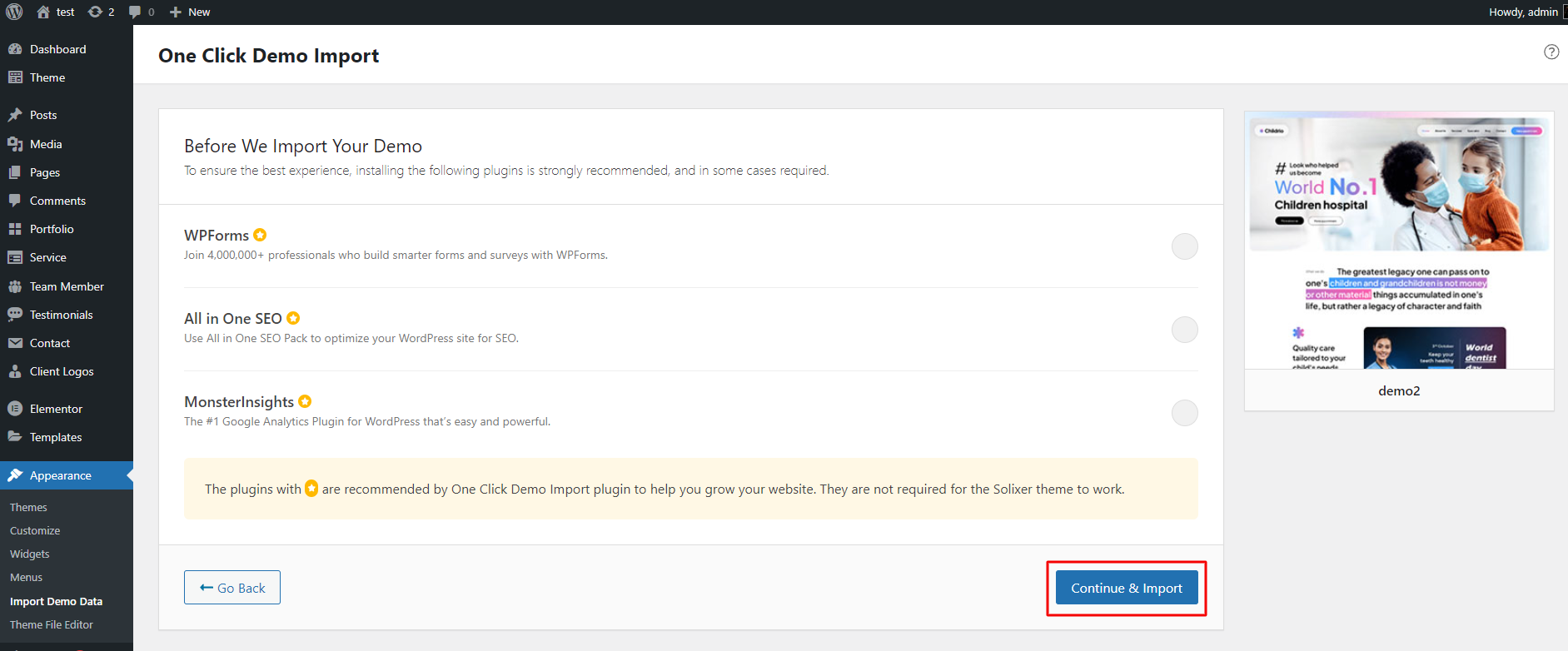
Task: Click the Continue & Import button
Action: point(1127,588)
